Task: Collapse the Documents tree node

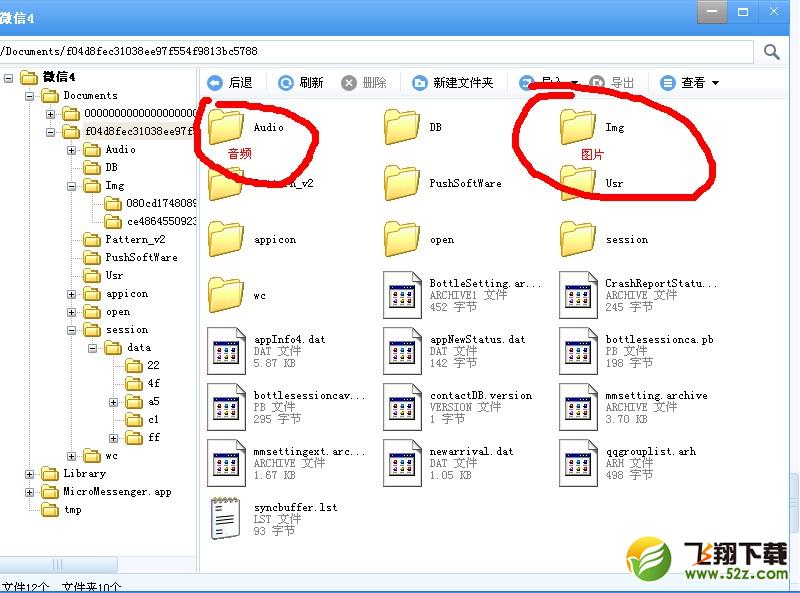Action: point(30,96)
